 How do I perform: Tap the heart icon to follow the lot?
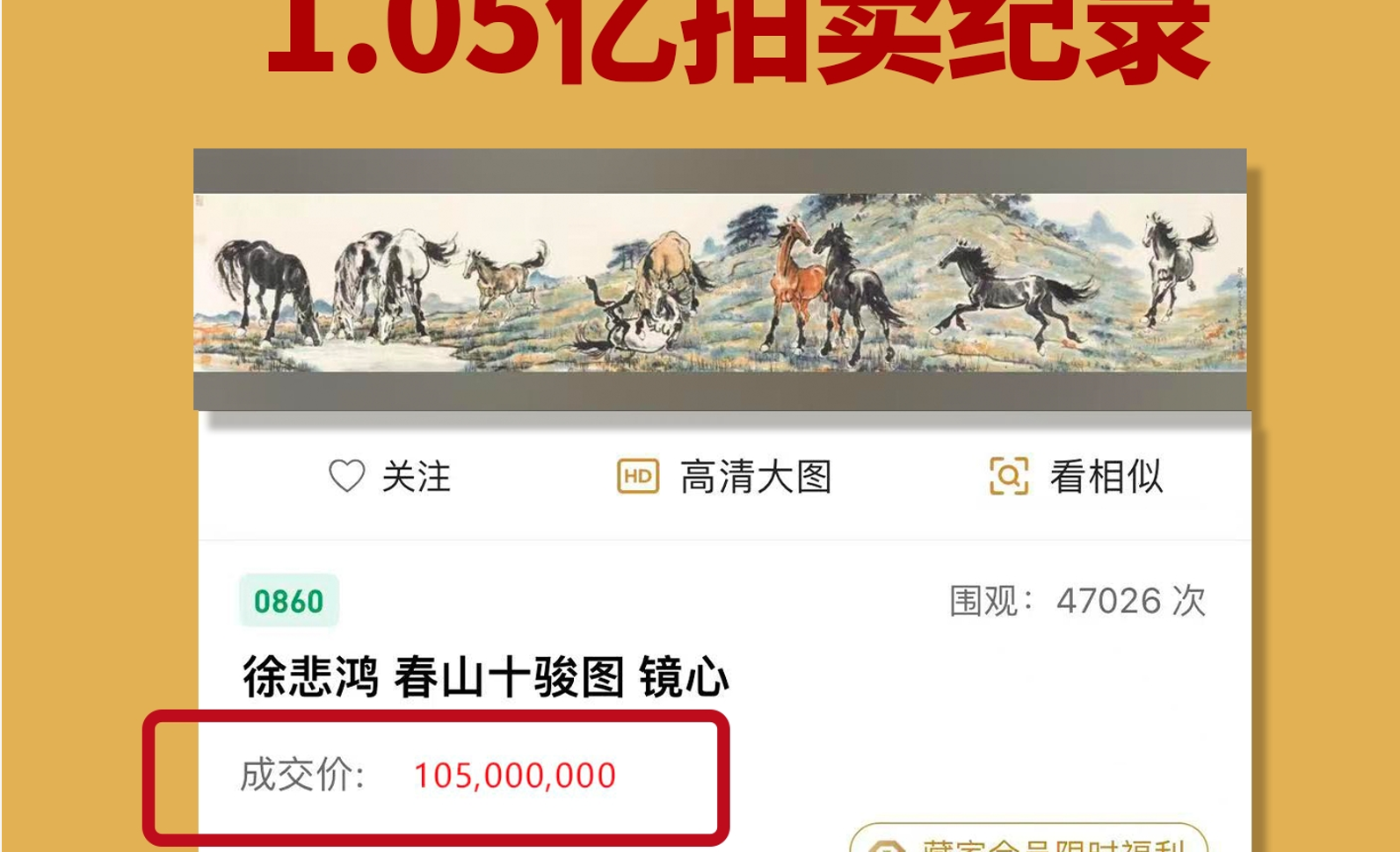click(x=346, y=477)
